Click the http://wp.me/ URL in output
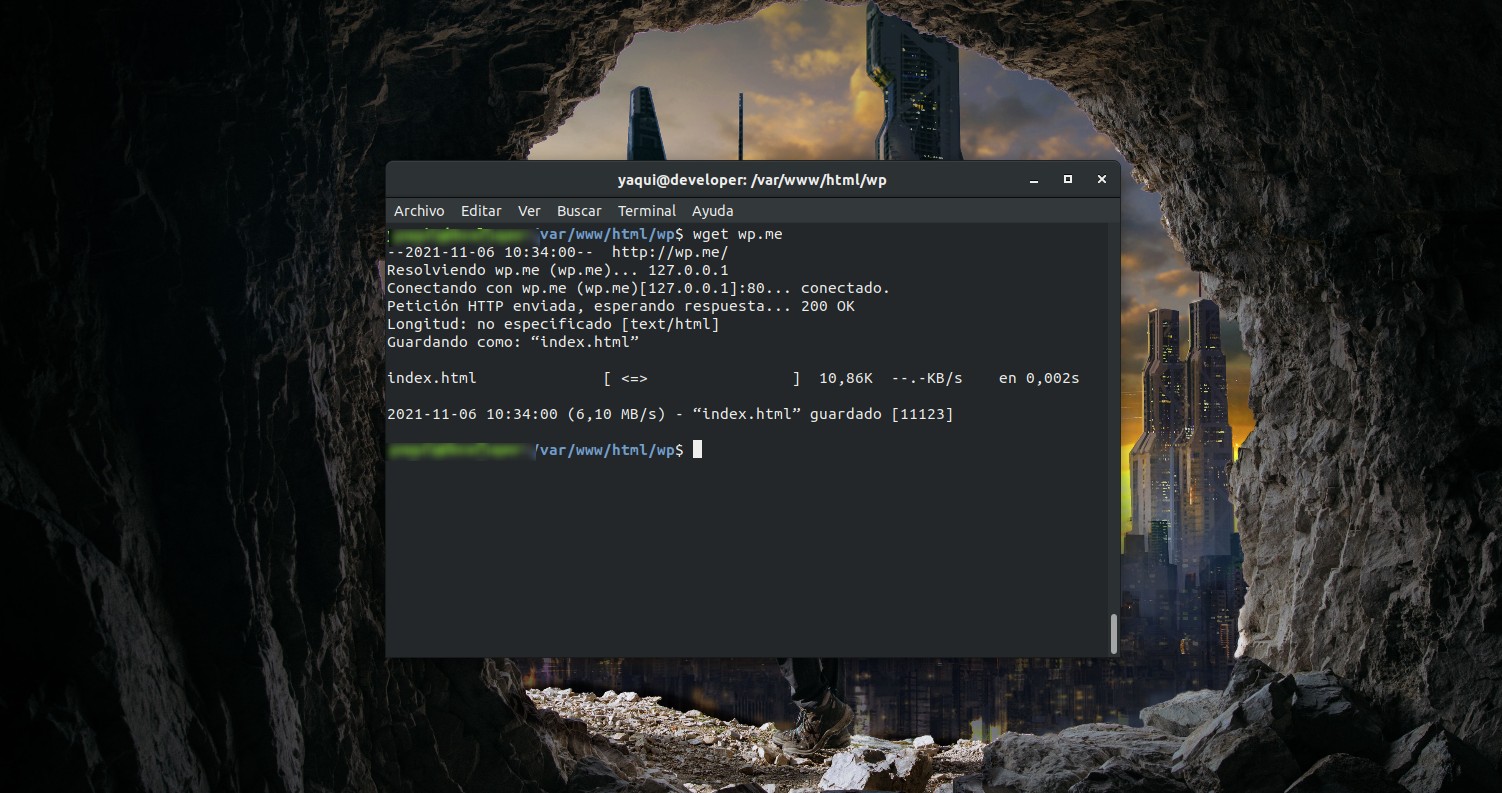The image size is (1502, 793). click(x=670, y=252)
